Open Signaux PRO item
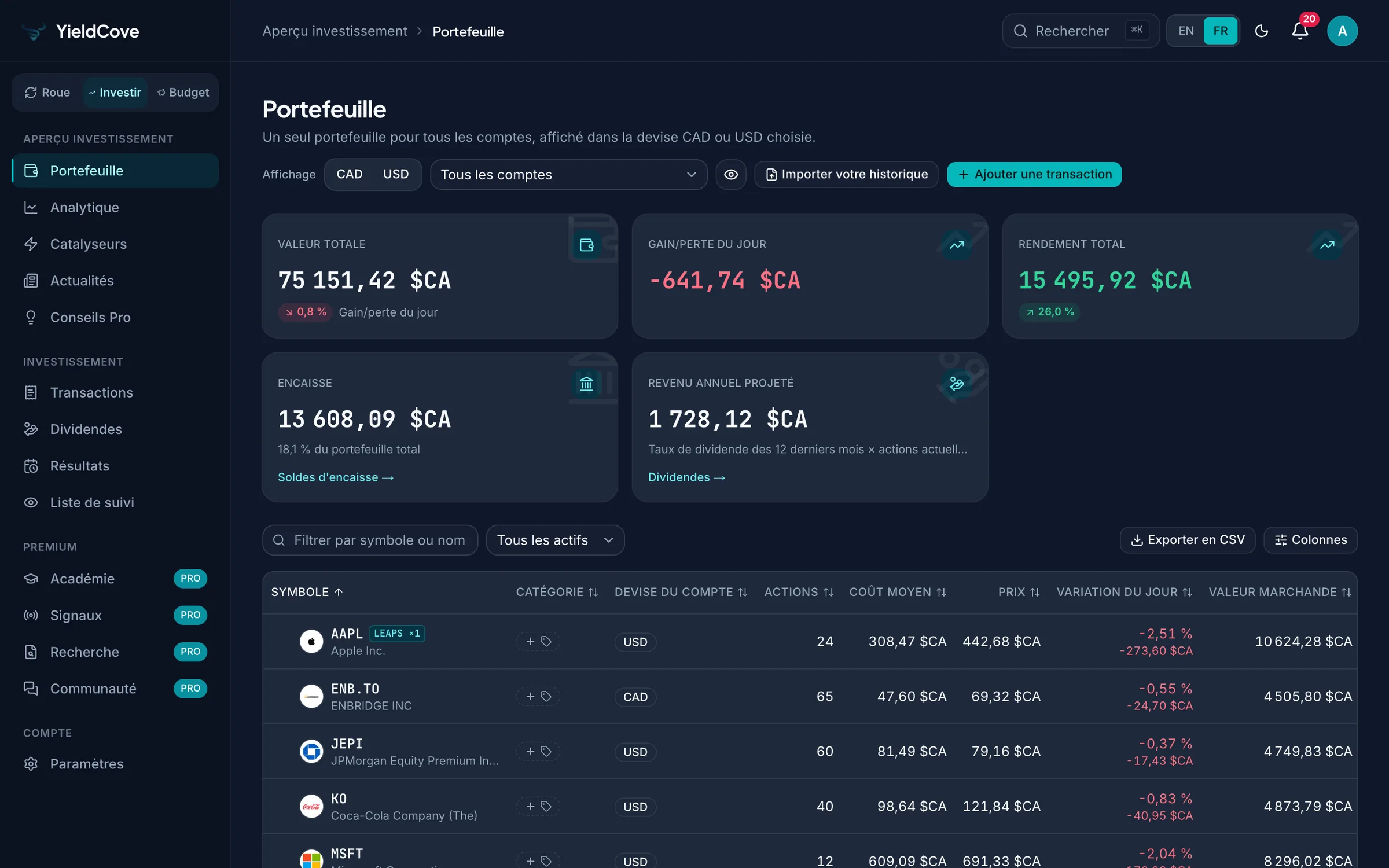Image resolution: width=1389 pixels, height=868 pixels. tap(115, 615)
